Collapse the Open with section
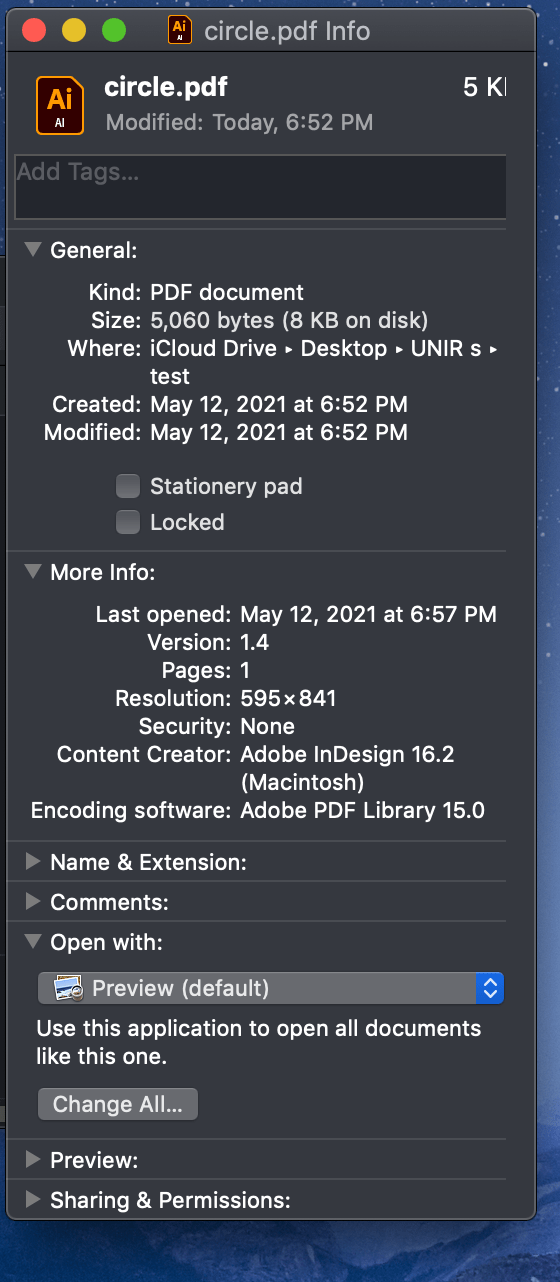 click(x=33, y=941)
